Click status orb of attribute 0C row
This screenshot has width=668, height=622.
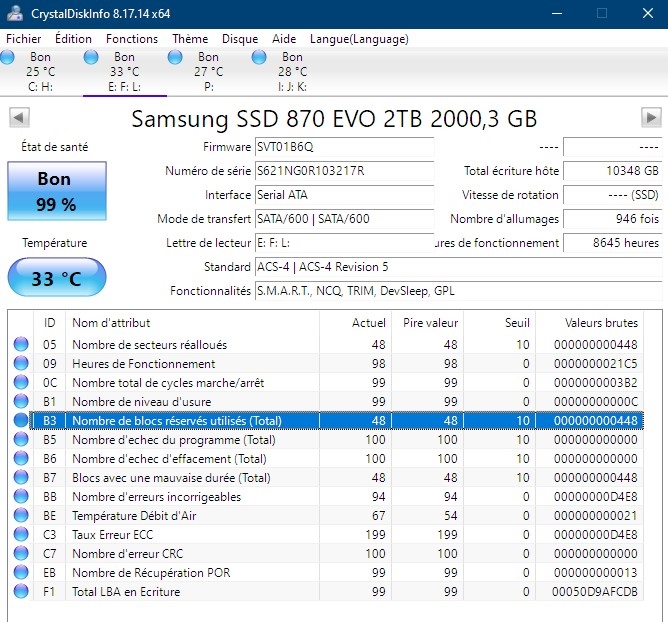(21, 382)
